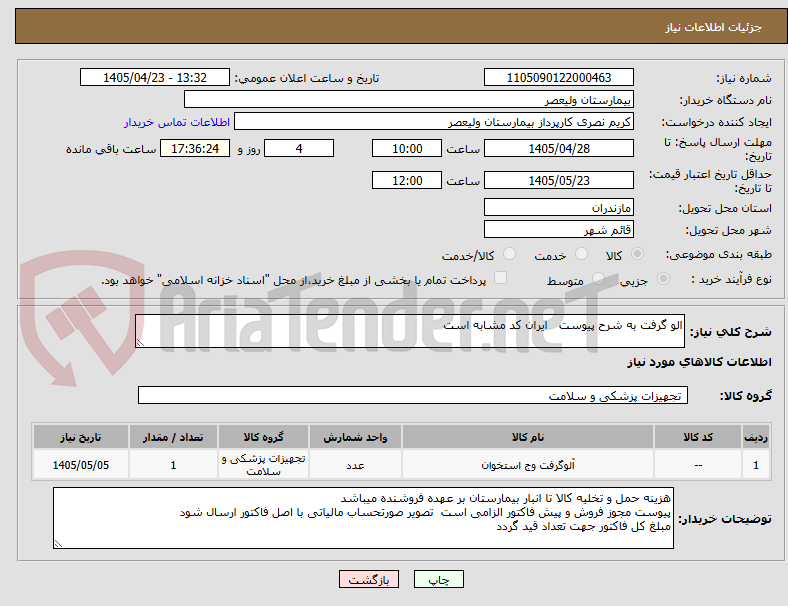Click the validity hour field 12:00
Image resolution: width=788 pixels, height=606 pixels.
click(407, 180)
